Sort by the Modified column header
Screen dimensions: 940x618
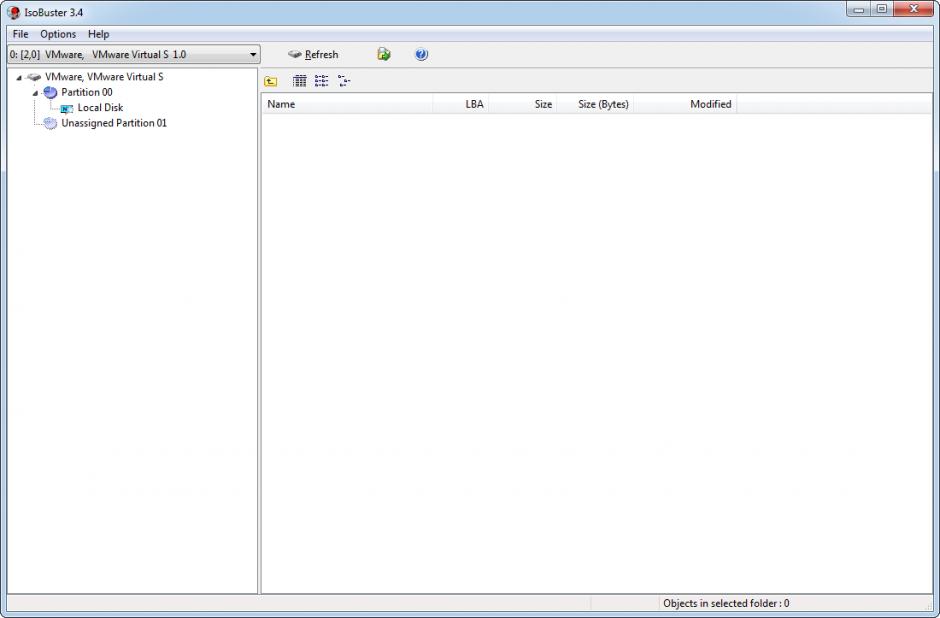tap(685, 104)
